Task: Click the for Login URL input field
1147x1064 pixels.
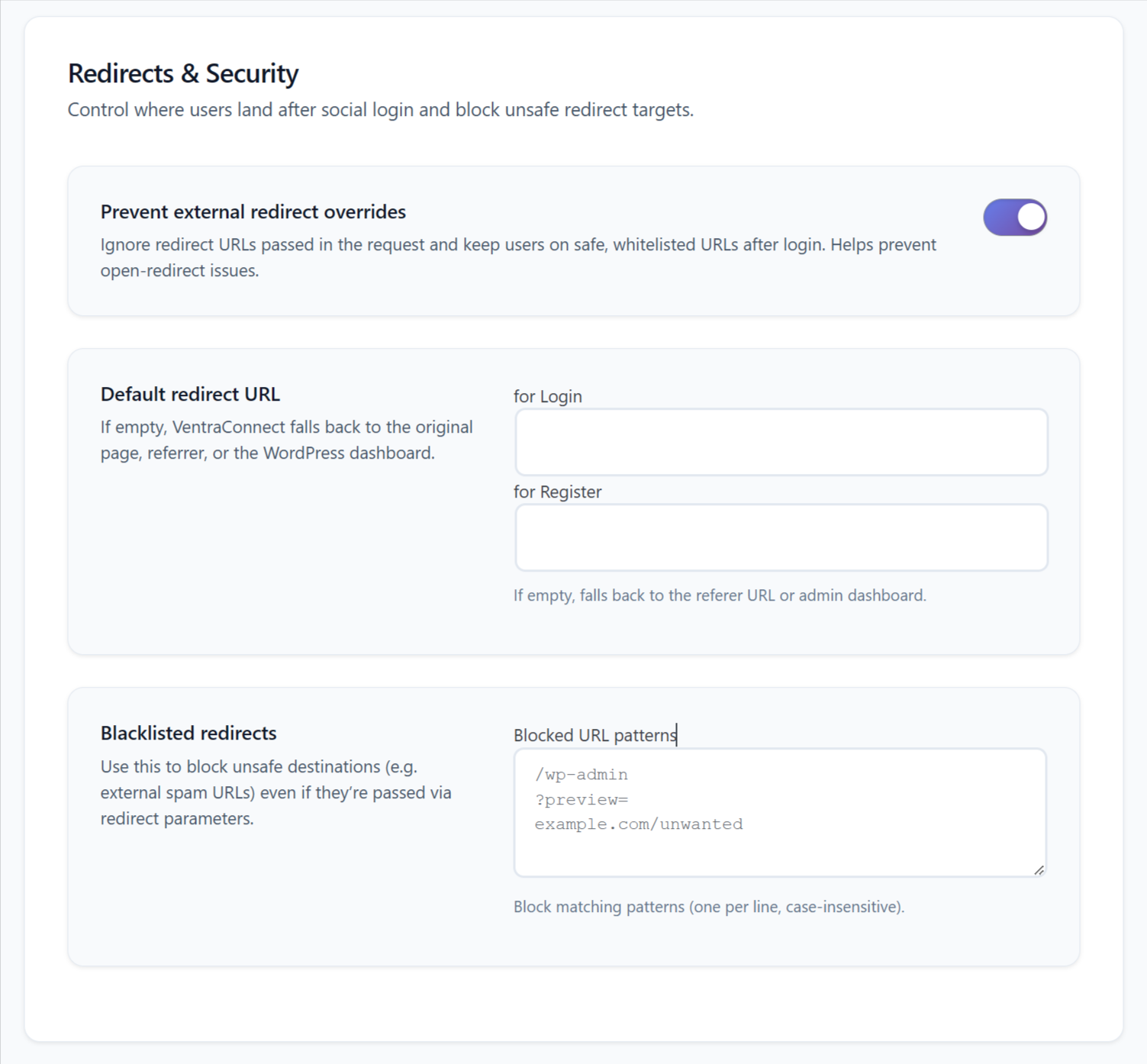Action: coord(781,442)
